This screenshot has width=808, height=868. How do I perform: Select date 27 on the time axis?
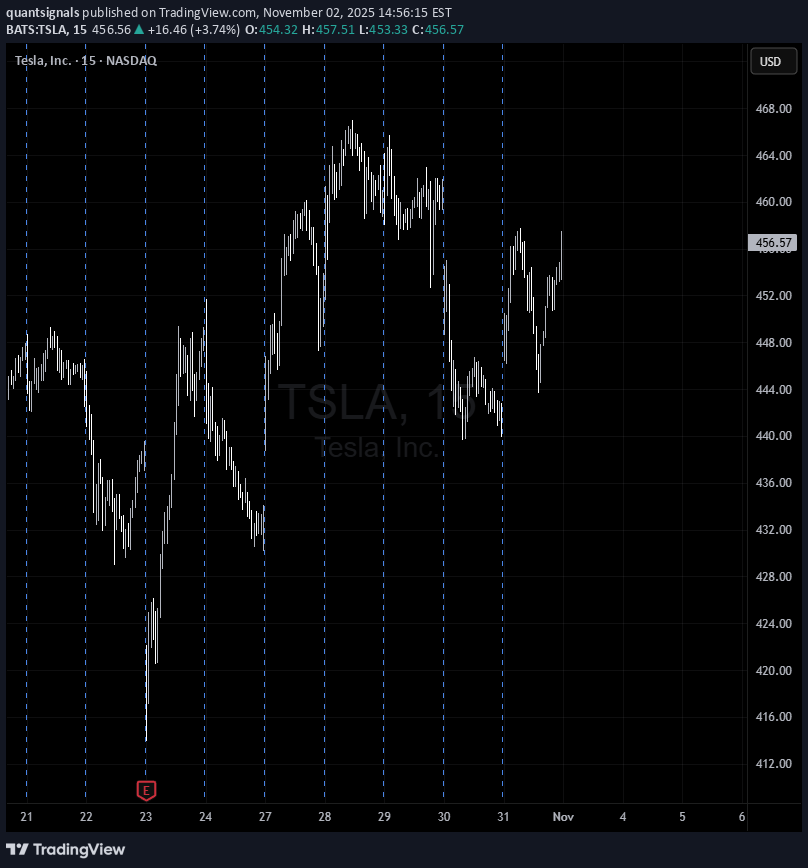(x=265, y=817)
